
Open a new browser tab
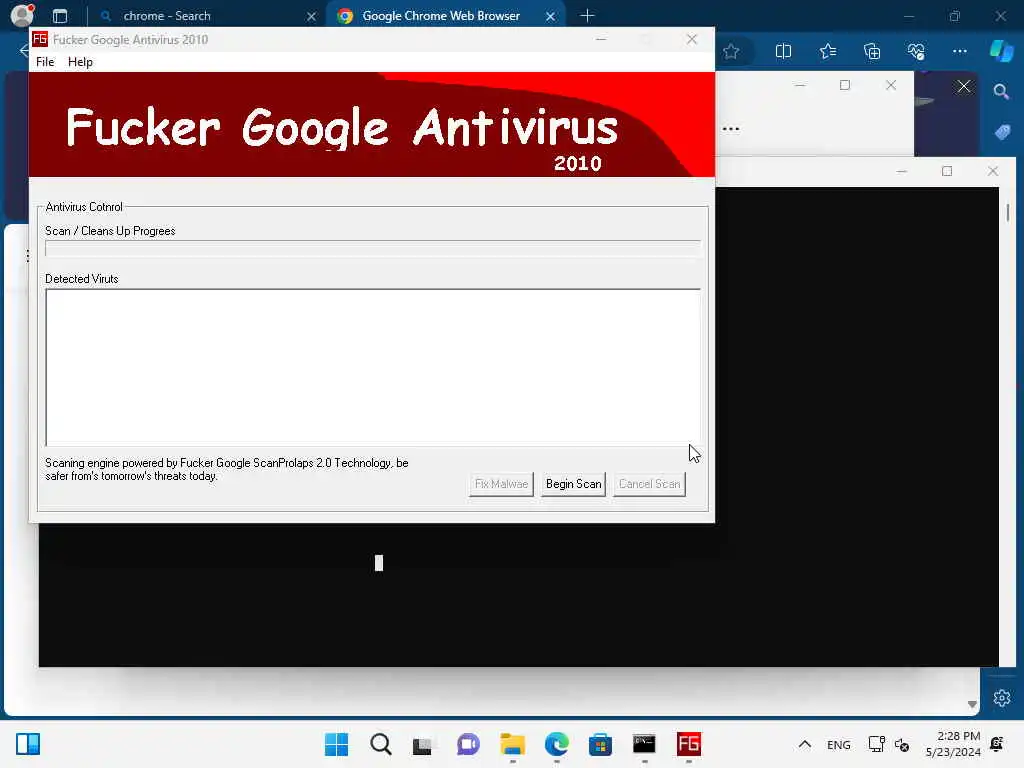point(587,16)
